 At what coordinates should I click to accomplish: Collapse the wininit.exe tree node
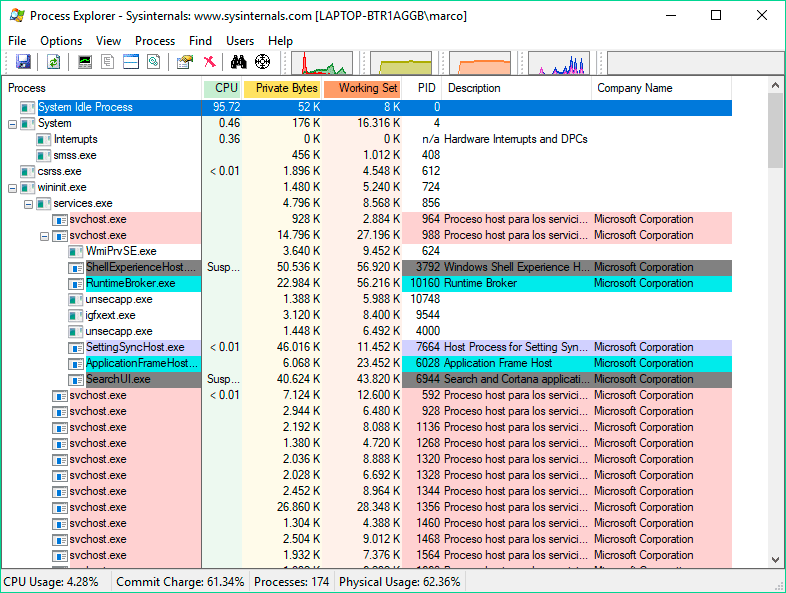click(x=13, y=188)
